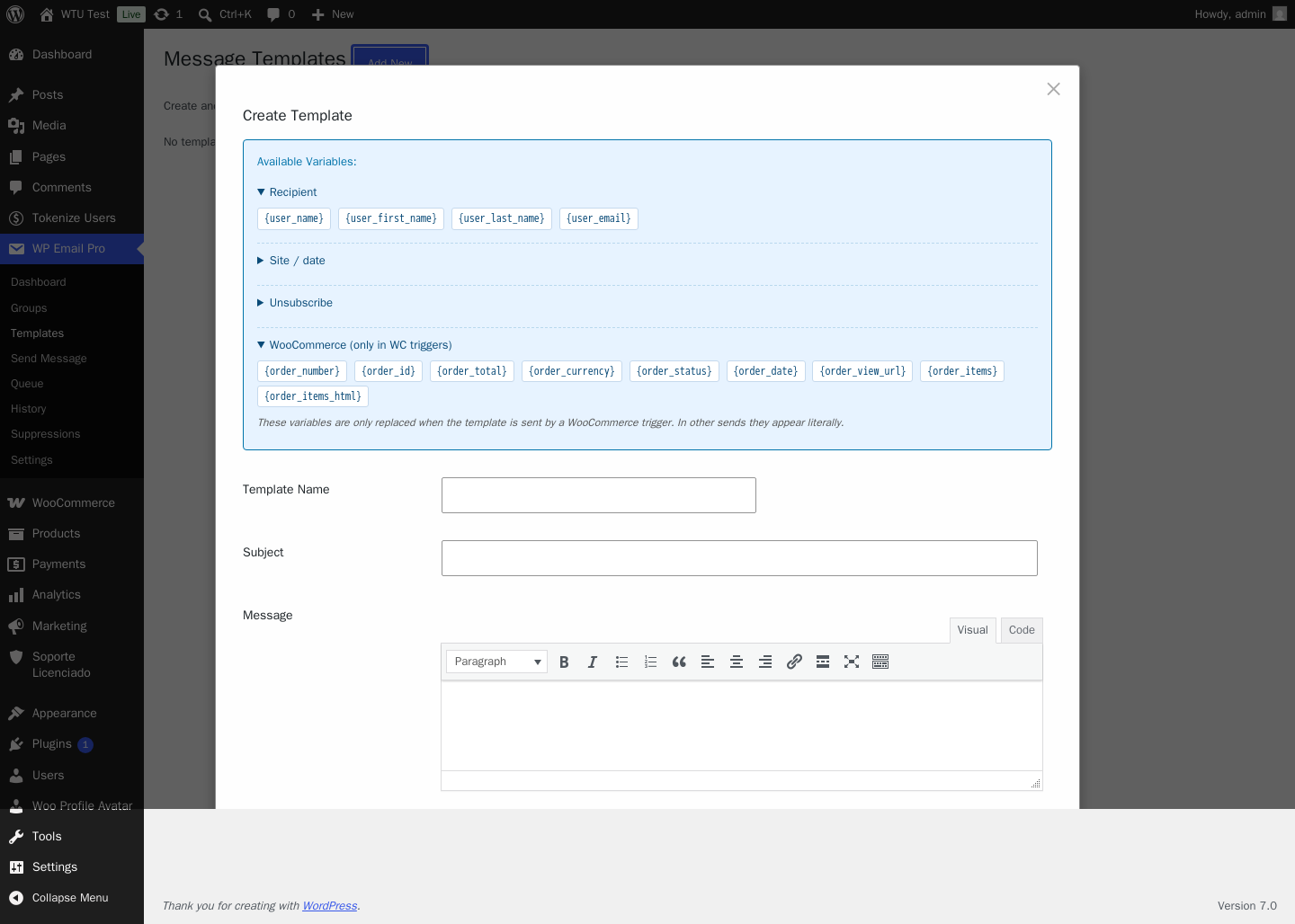The image size is (1295, 924).
Task: Open Plugins in sidebar
Action: 72,743
